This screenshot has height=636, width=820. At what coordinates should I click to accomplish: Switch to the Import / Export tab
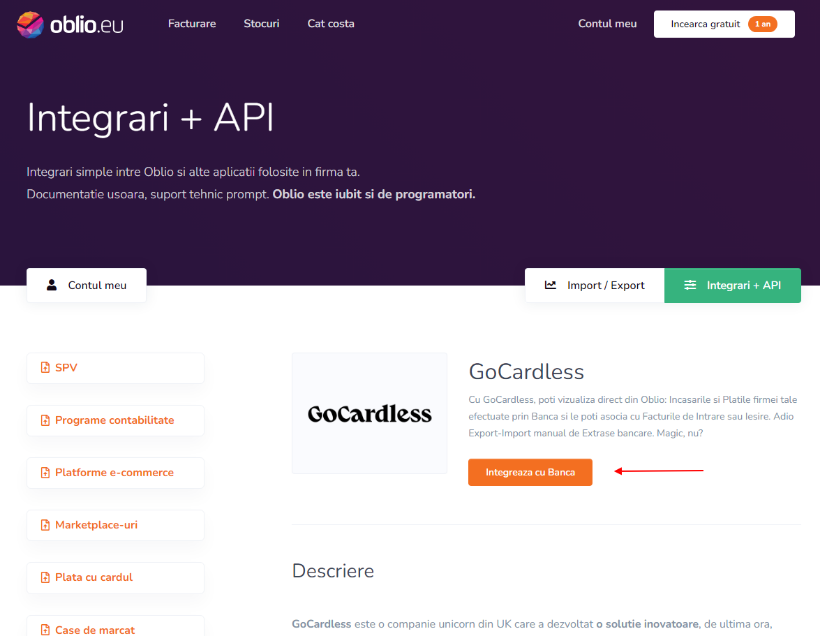pos(595,285)
